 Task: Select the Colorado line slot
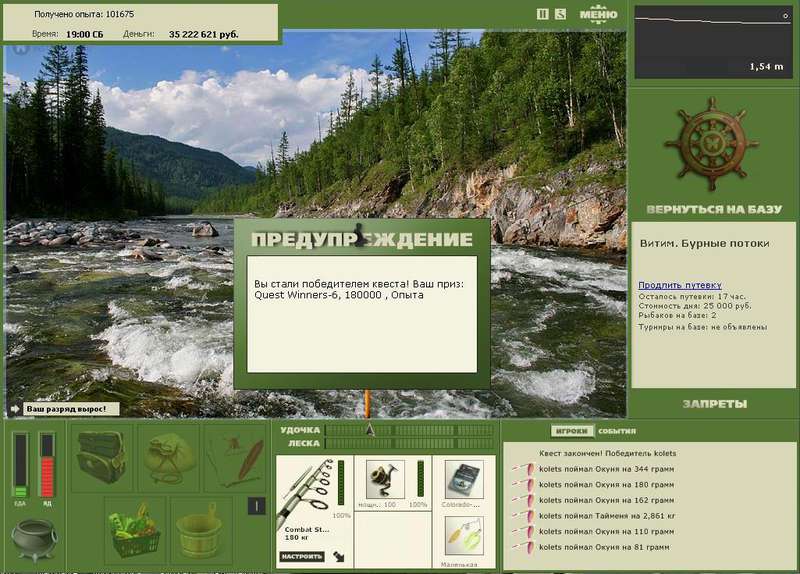point(464,480)
